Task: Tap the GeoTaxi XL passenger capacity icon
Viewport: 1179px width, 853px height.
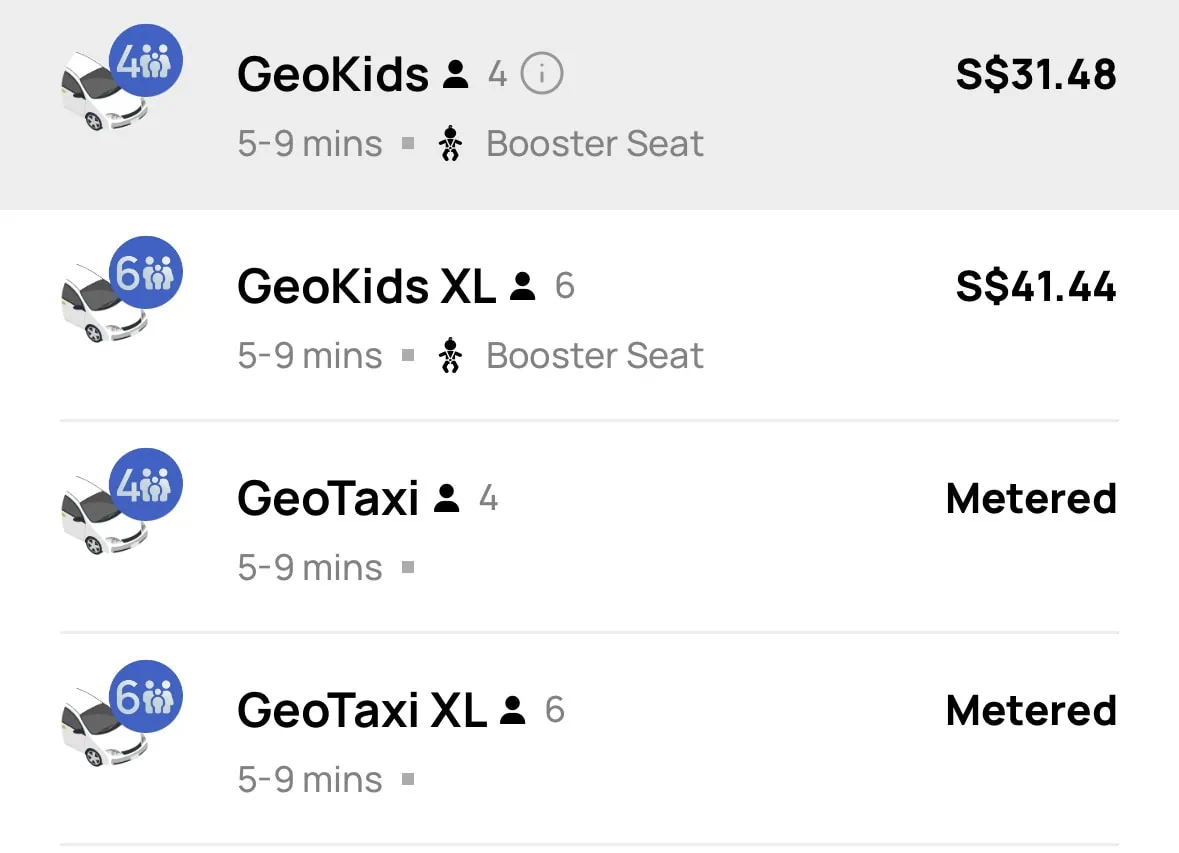Action: click(x=513, y=710)
